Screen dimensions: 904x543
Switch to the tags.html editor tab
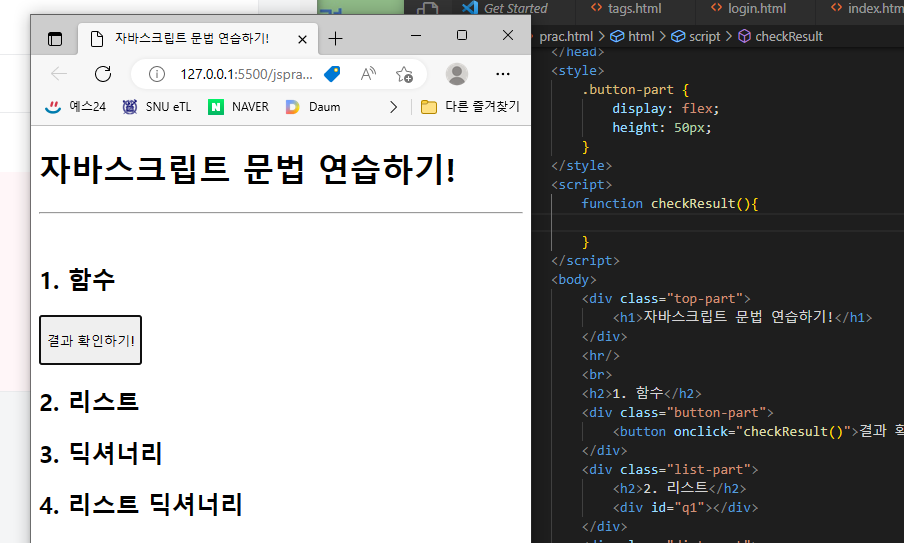pos(626,8)
